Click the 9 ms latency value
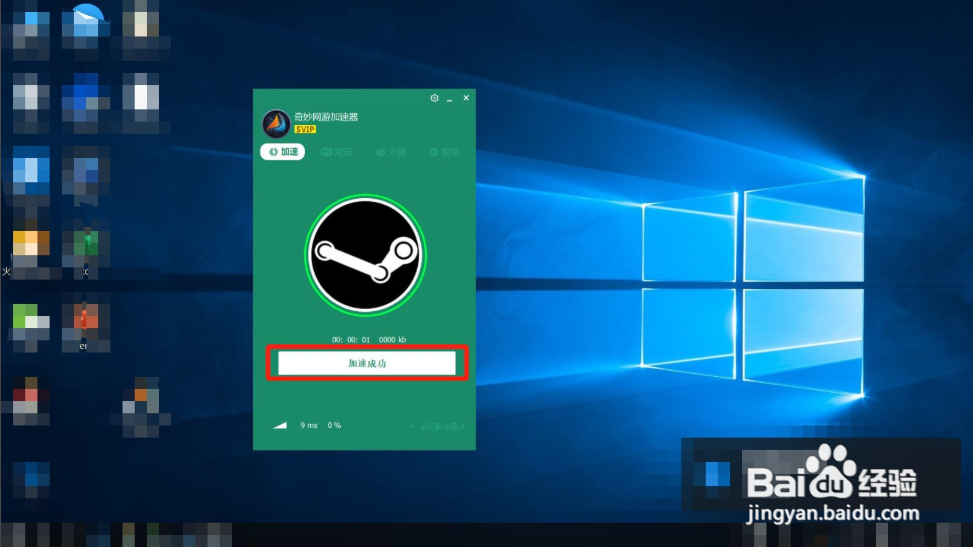This screenshot has width=973, height=547. 308,425
